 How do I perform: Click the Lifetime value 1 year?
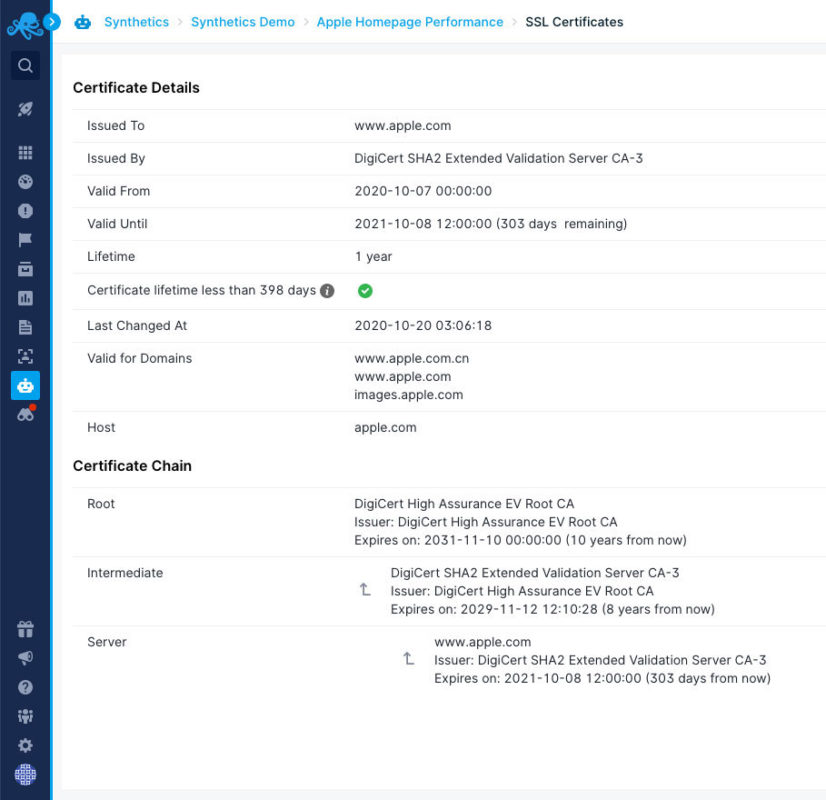coord(373,256)
